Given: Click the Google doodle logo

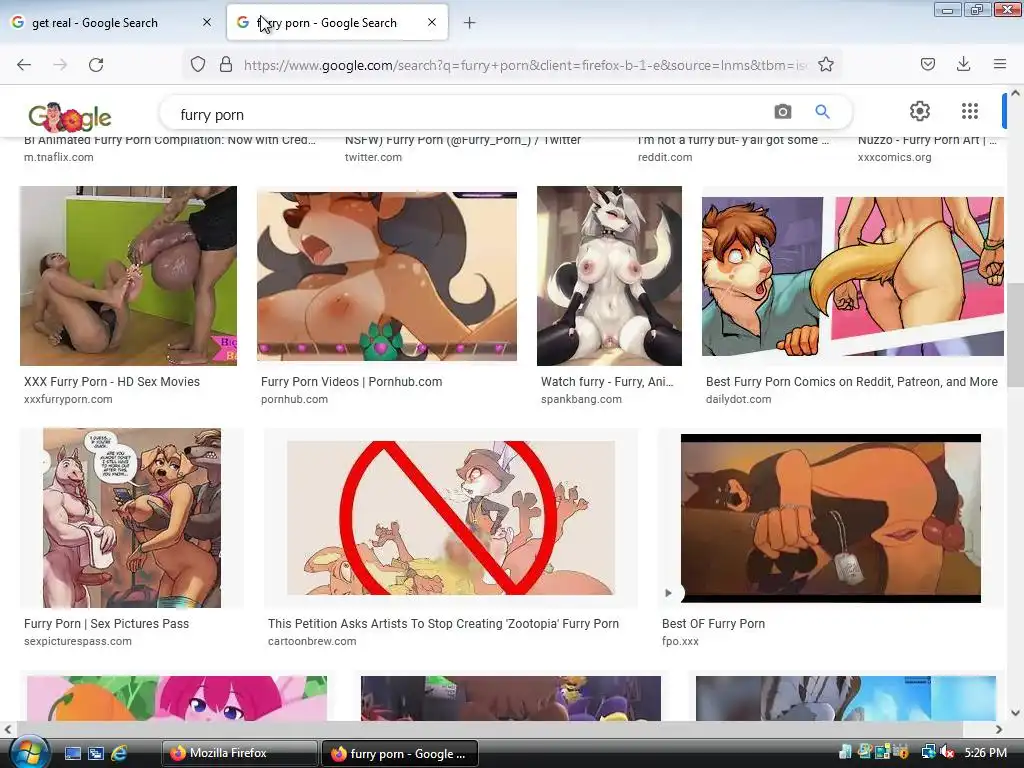Looking at the screenshot, I should click(70, 116).
